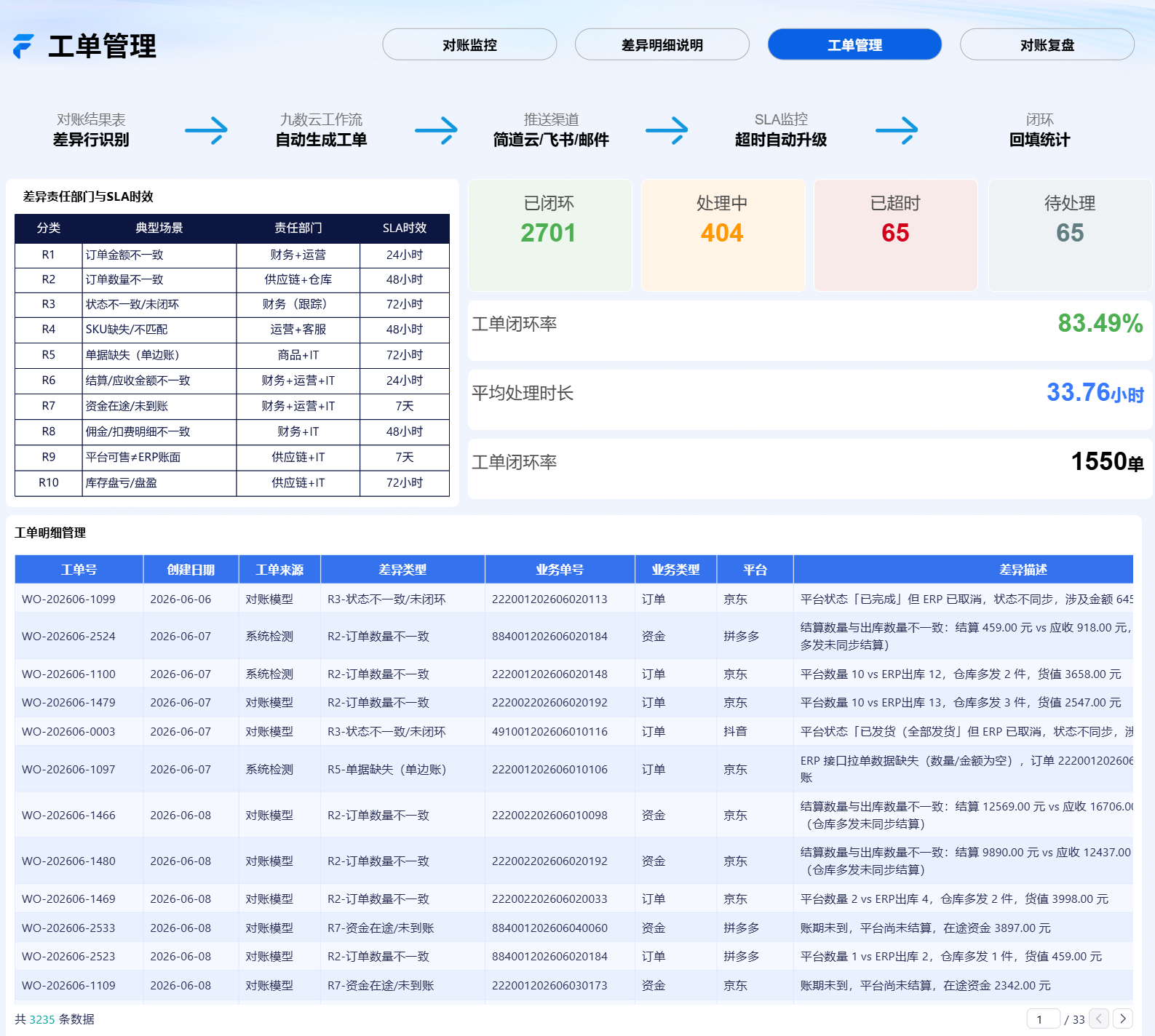Click the 1550单 value

[1107, 461]
